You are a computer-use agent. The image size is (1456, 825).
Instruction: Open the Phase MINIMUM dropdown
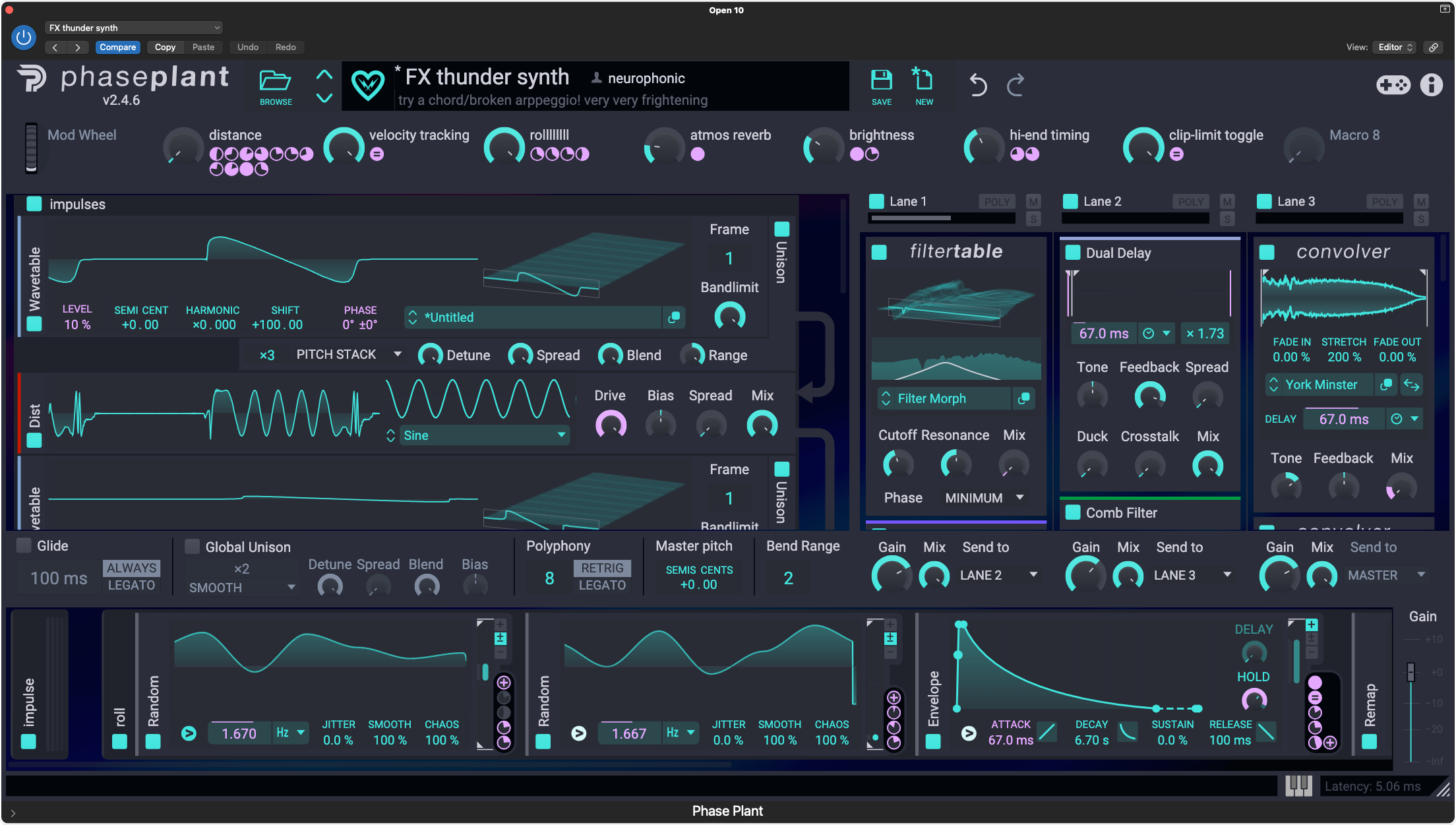pyautogui.click(x=984, y=498)
